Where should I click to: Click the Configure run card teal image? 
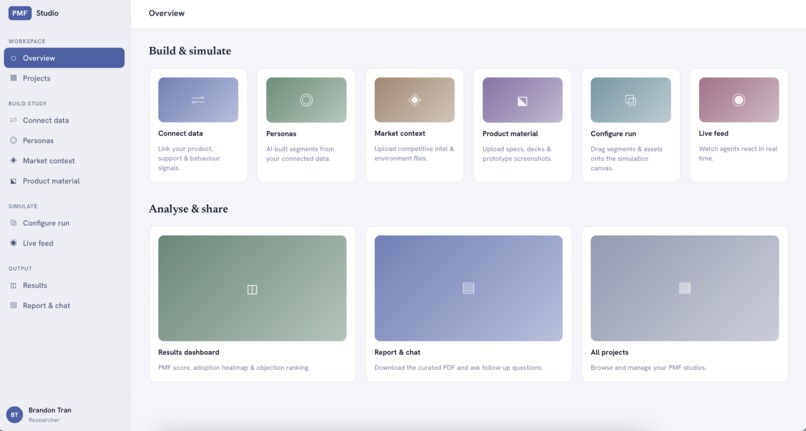click(x=631, y=100)
